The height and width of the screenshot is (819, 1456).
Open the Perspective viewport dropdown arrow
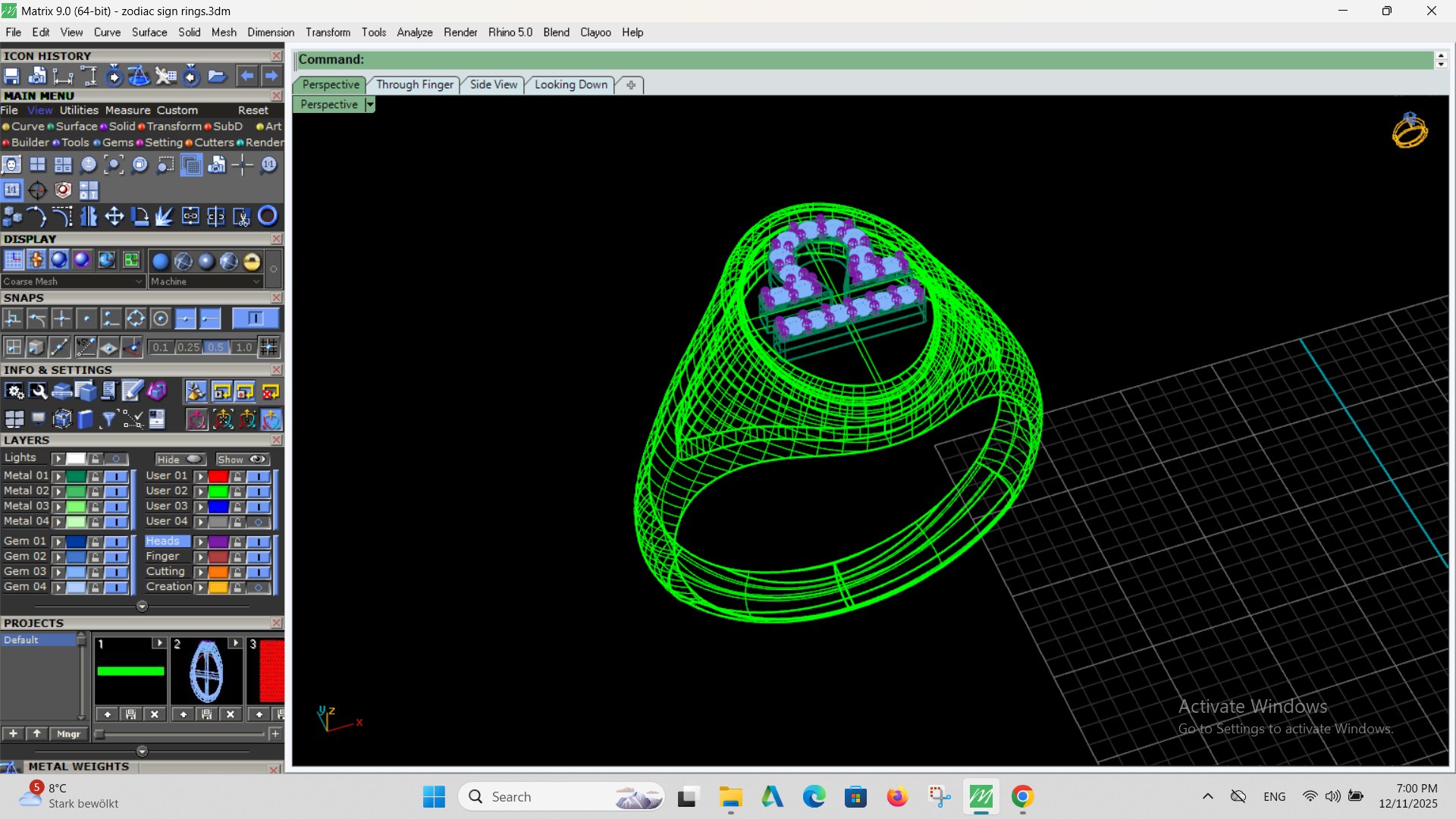pos(370,105)
